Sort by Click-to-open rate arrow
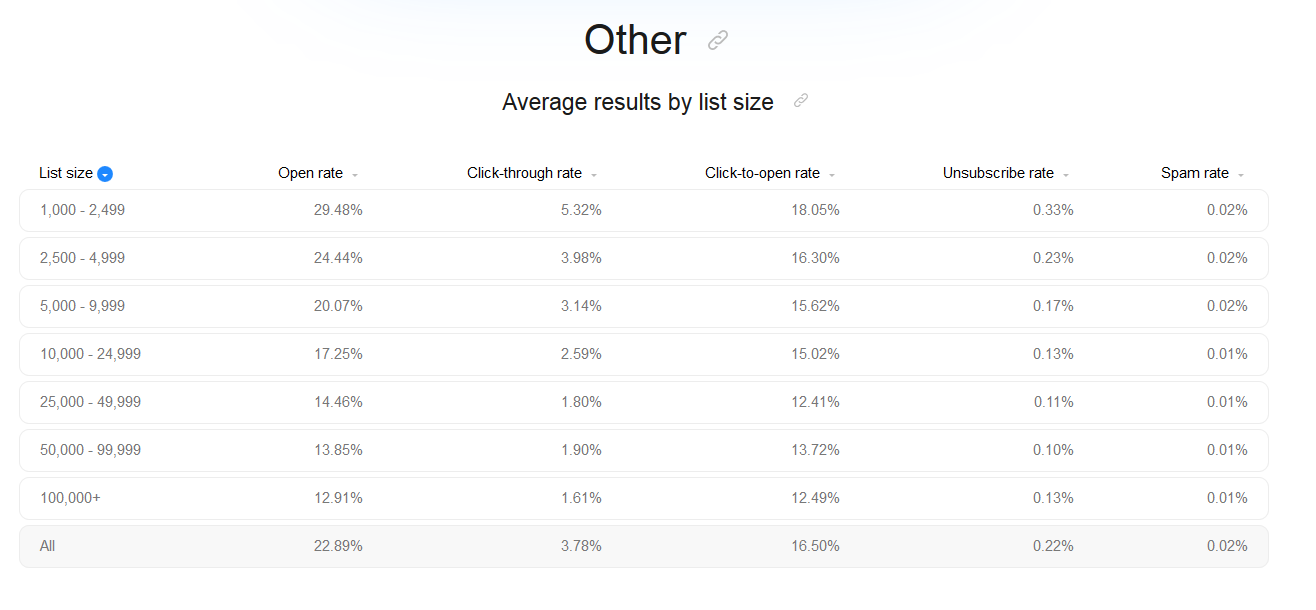Screen dimensions: 1316x610 point(832,175)
